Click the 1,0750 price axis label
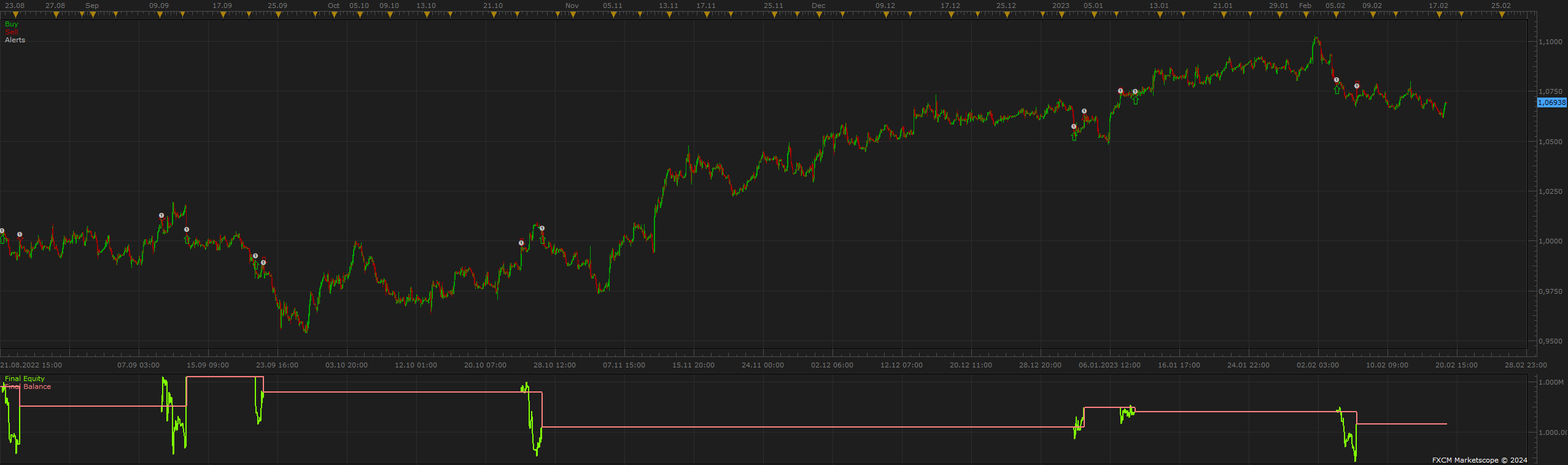The width and height of the screenshot is (1568, 465). pyautogui.click(x=1550, y=91)
